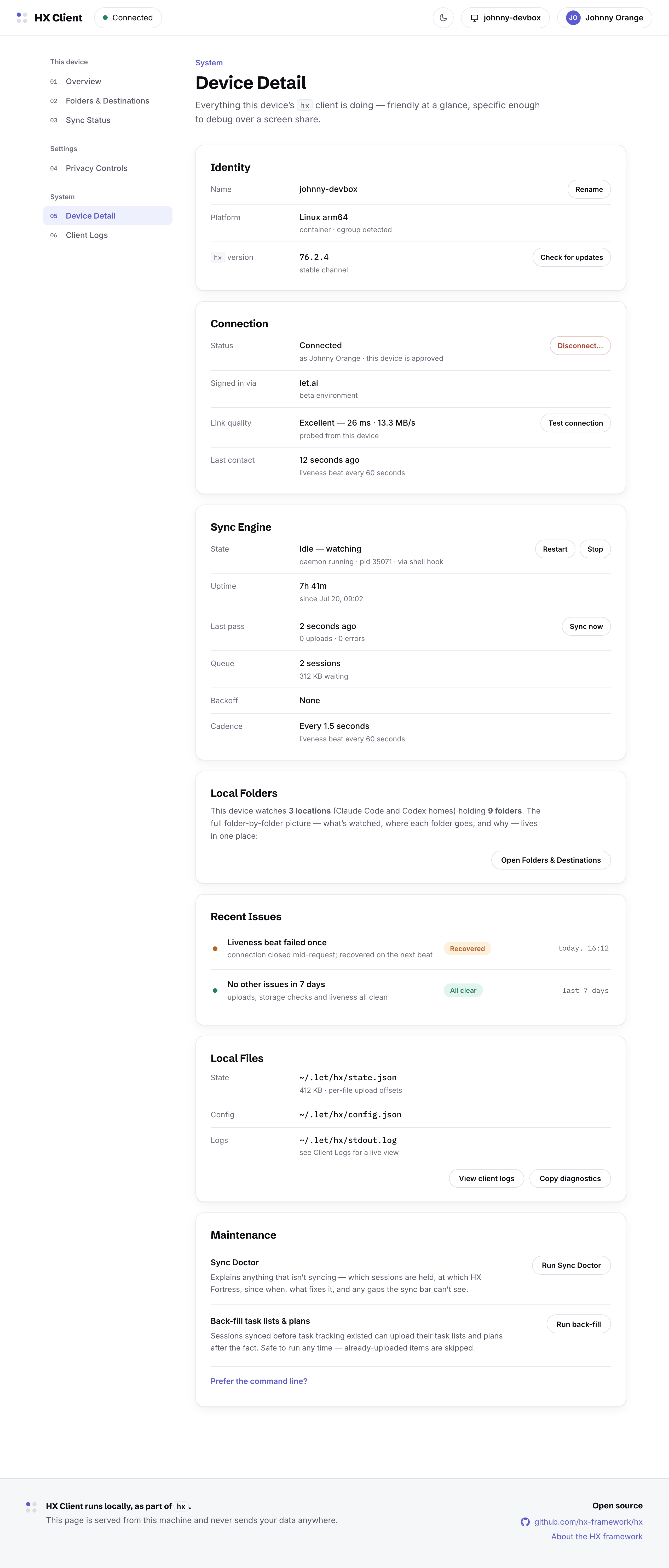The height and width of the screenshot is (1568, 669).
Task: Click the 2 sessions queue value
Action: click(320, 663)
